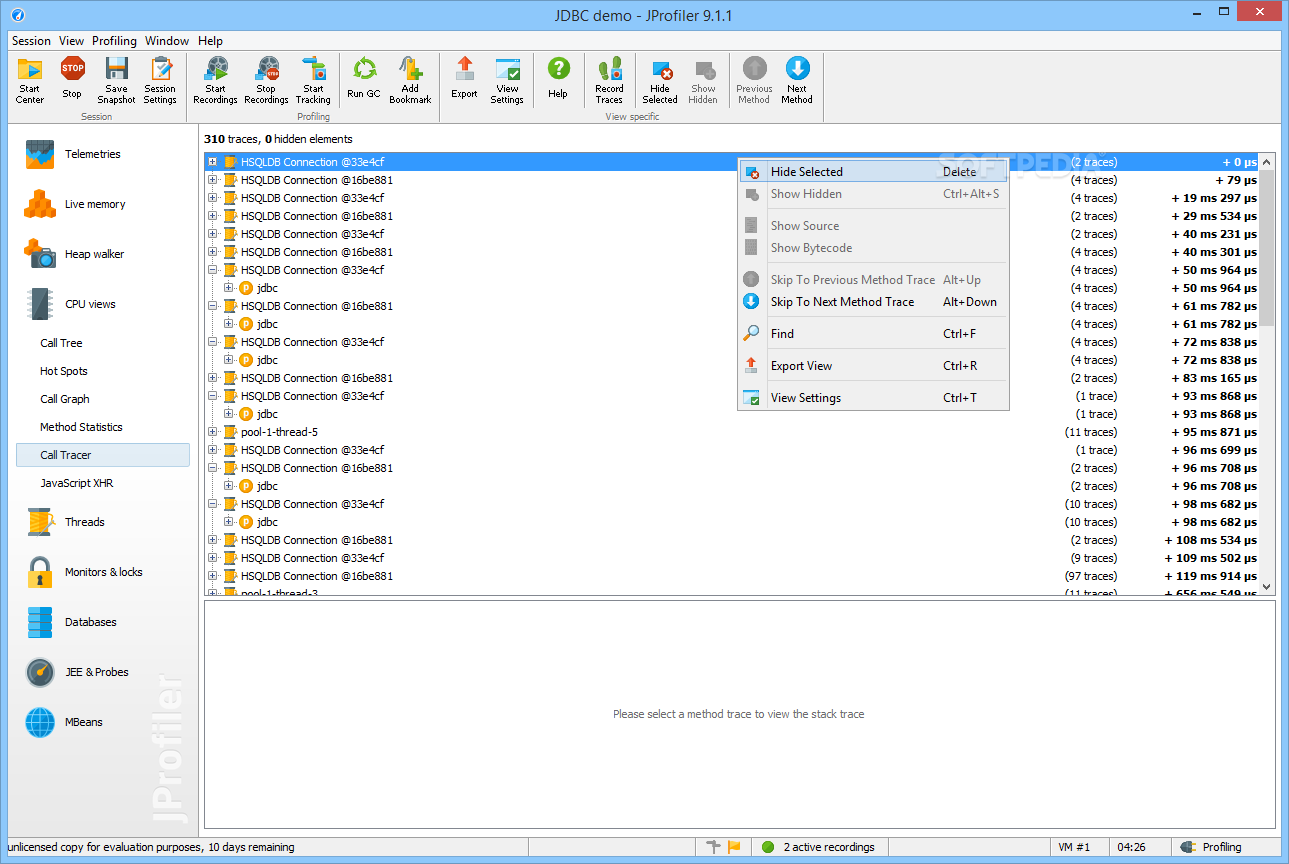Collapse the HSQLDB Connection row at + 50 ms 964 µs
The image size is (1289, 864).
point(212,270)
